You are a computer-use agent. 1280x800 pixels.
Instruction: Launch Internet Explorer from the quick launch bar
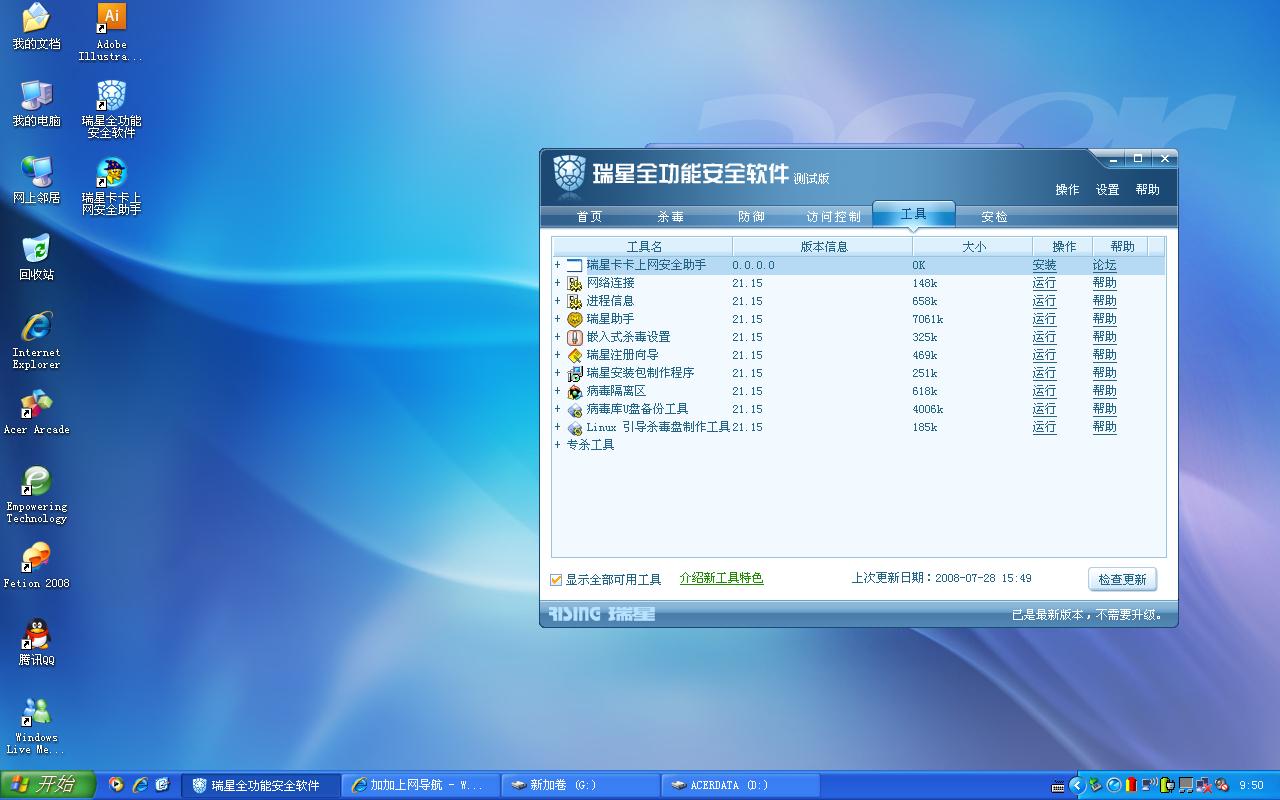(140, 785)
